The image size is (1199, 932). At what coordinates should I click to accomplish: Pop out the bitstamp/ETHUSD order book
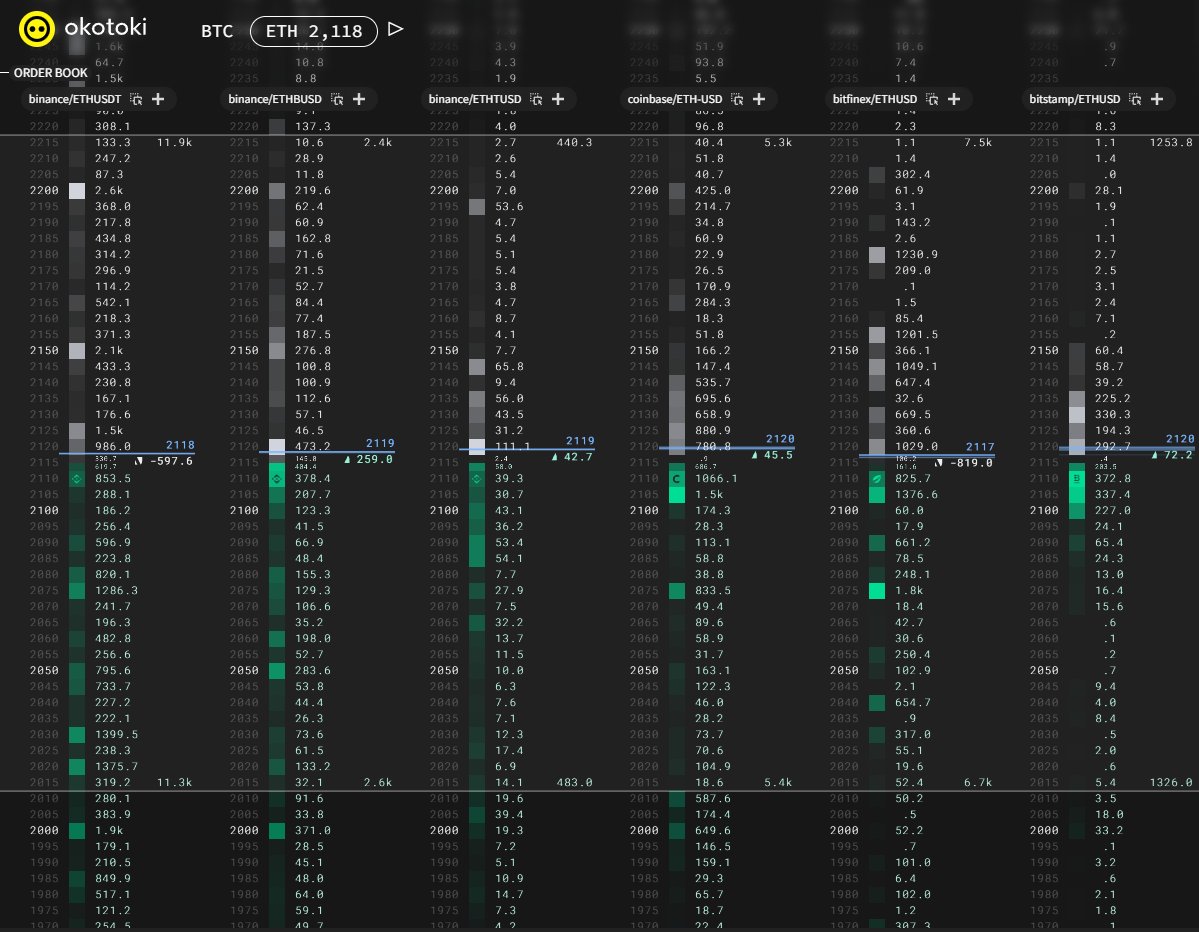click(x=1135, y=100)
